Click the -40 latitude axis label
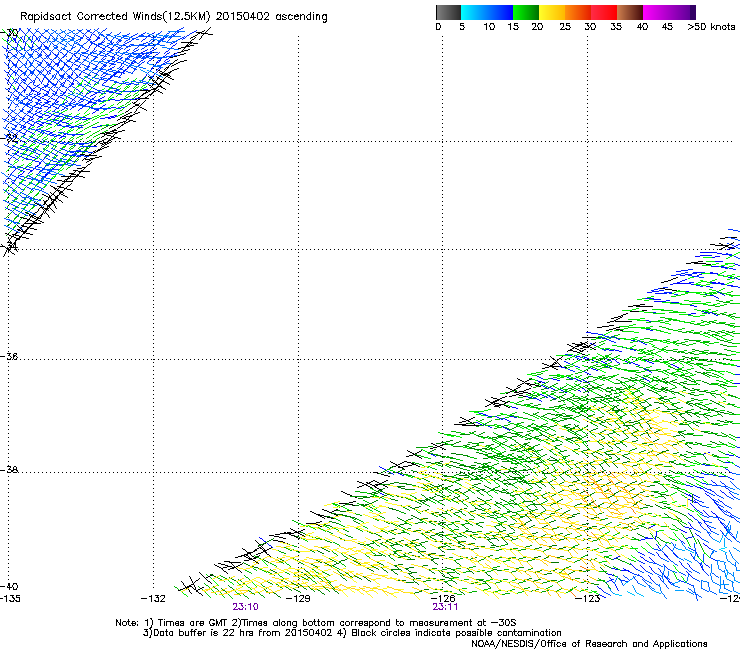Image resolution: width=740 pixels, height=650 pixels. (x=9, y=586)
